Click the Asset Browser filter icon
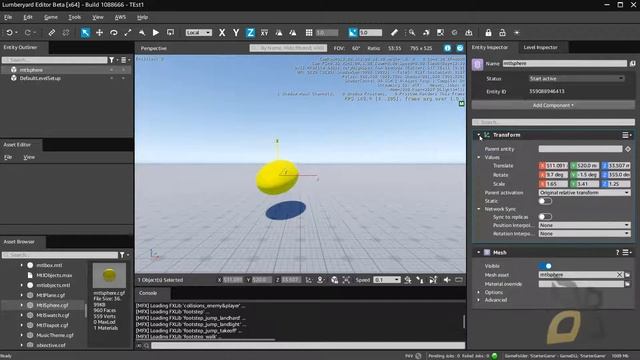The width and height of the screenshot is (640, 360). [122, 255]
